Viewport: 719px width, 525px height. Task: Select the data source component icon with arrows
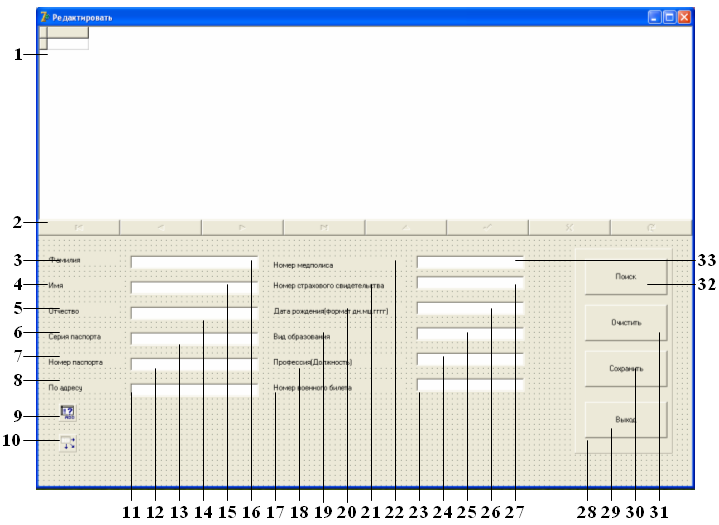click(x=68, y=443)
